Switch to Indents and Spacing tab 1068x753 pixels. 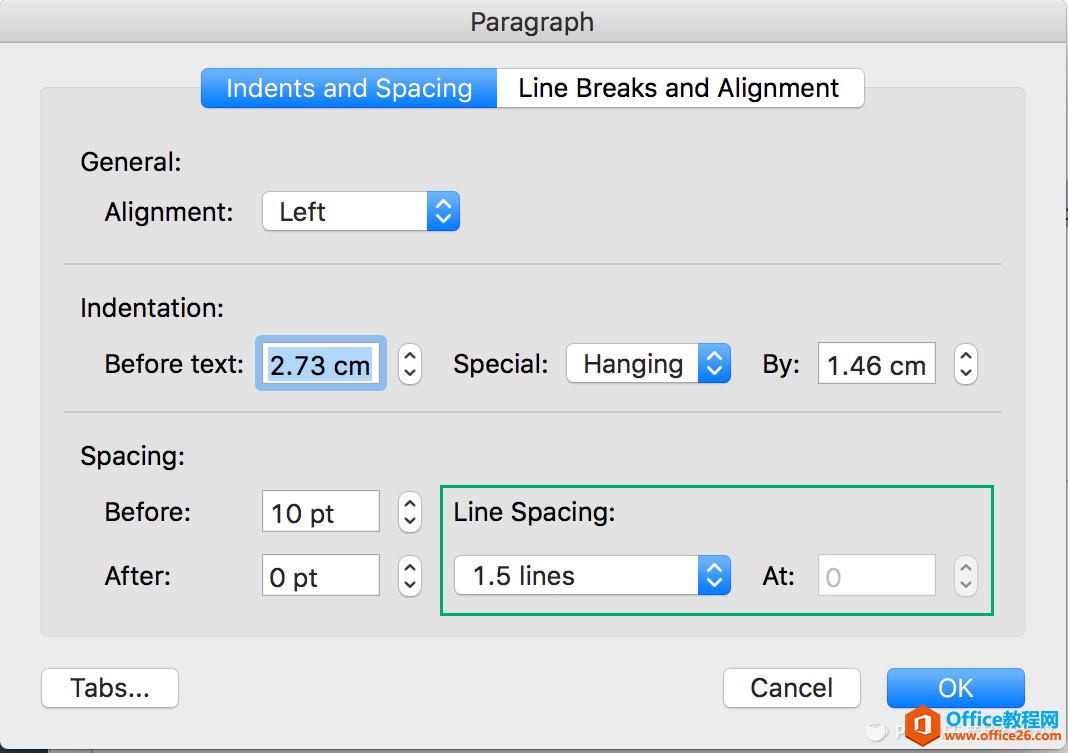pos(349,88)
